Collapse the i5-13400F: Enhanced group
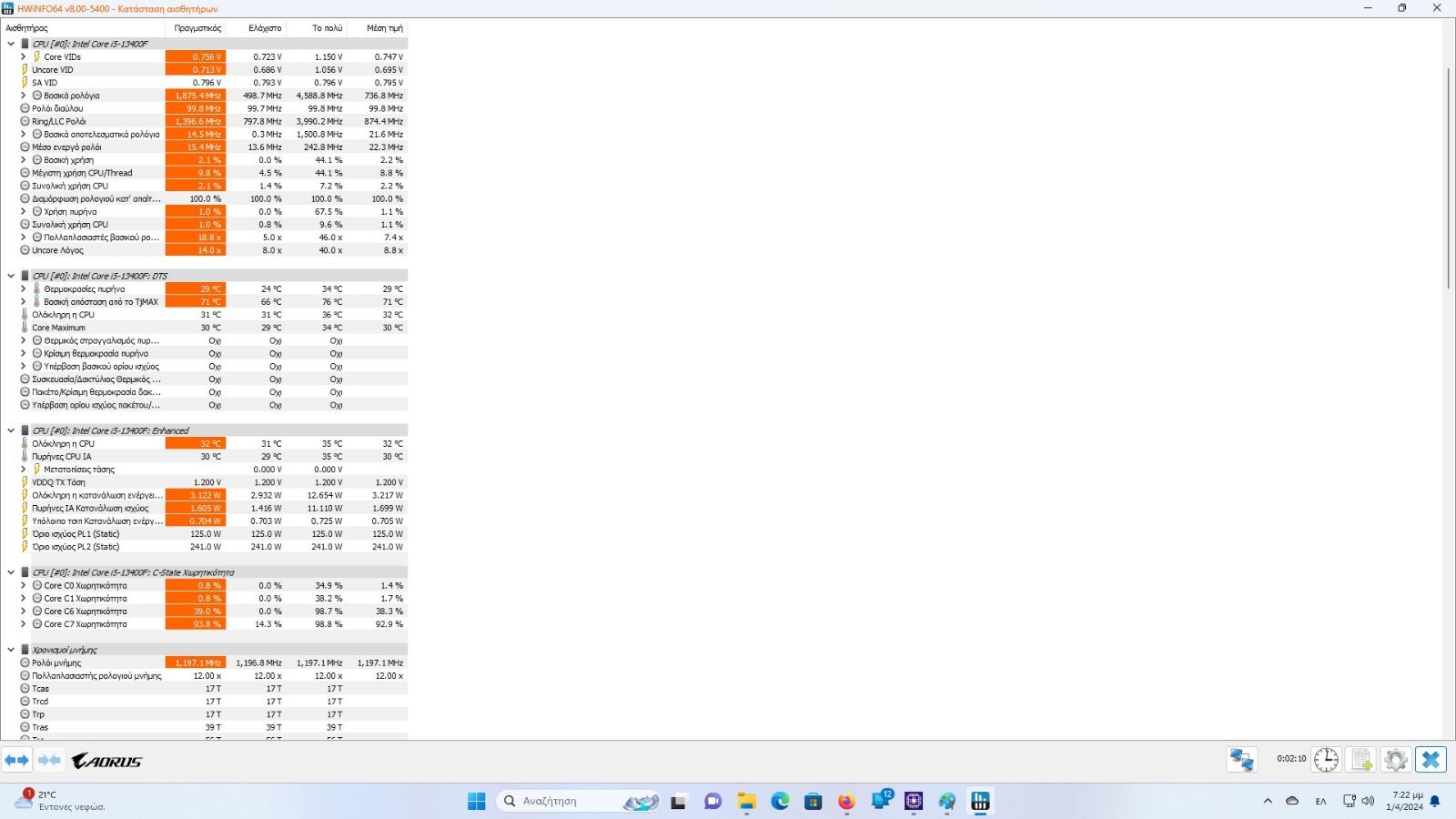Screen dimensions: 1456x819 point(11,430)
